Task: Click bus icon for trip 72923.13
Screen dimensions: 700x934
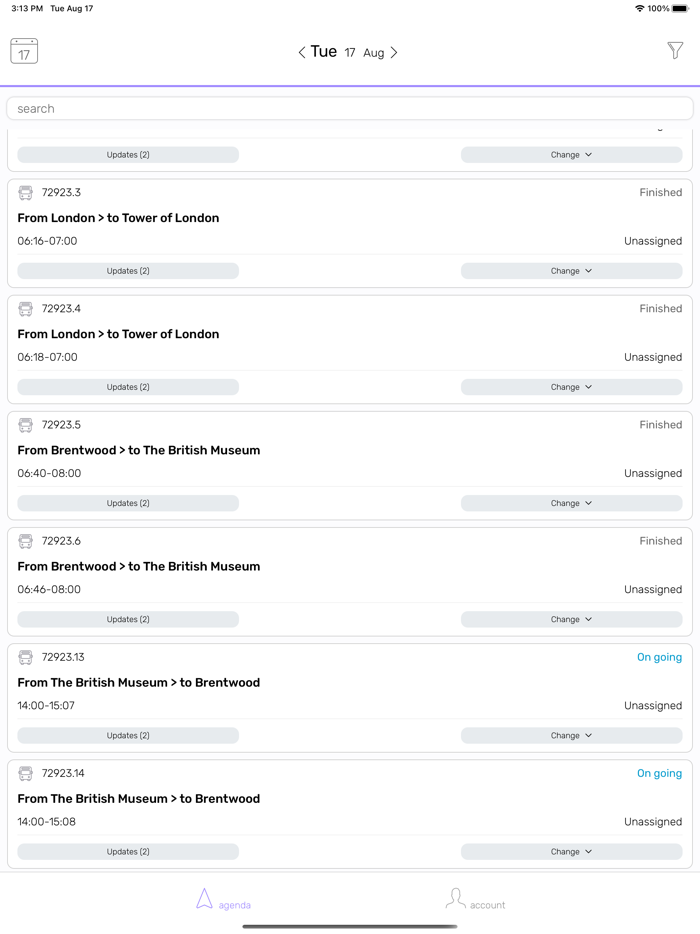Action: (26, 657)
